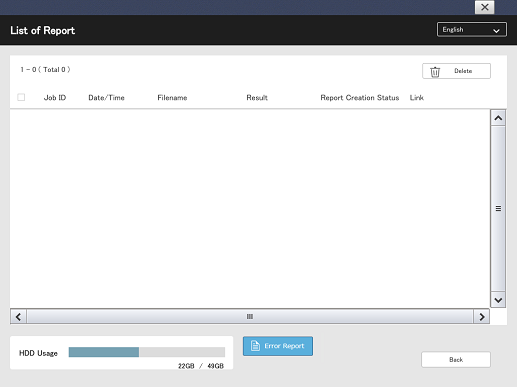
Task: Open the English language dropdown
Action: (x=472, y=30)
